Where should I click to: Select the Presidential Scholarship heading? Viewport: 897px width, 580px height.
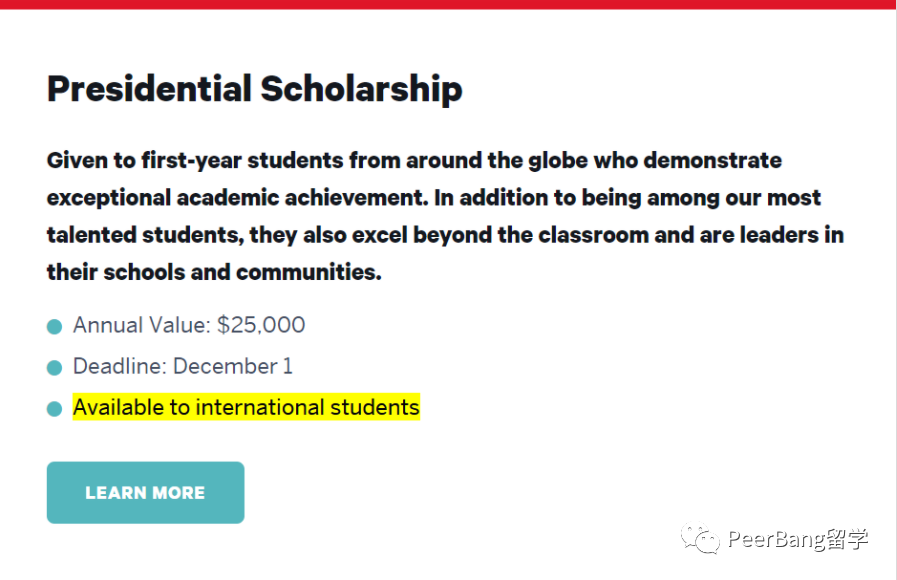255,89
